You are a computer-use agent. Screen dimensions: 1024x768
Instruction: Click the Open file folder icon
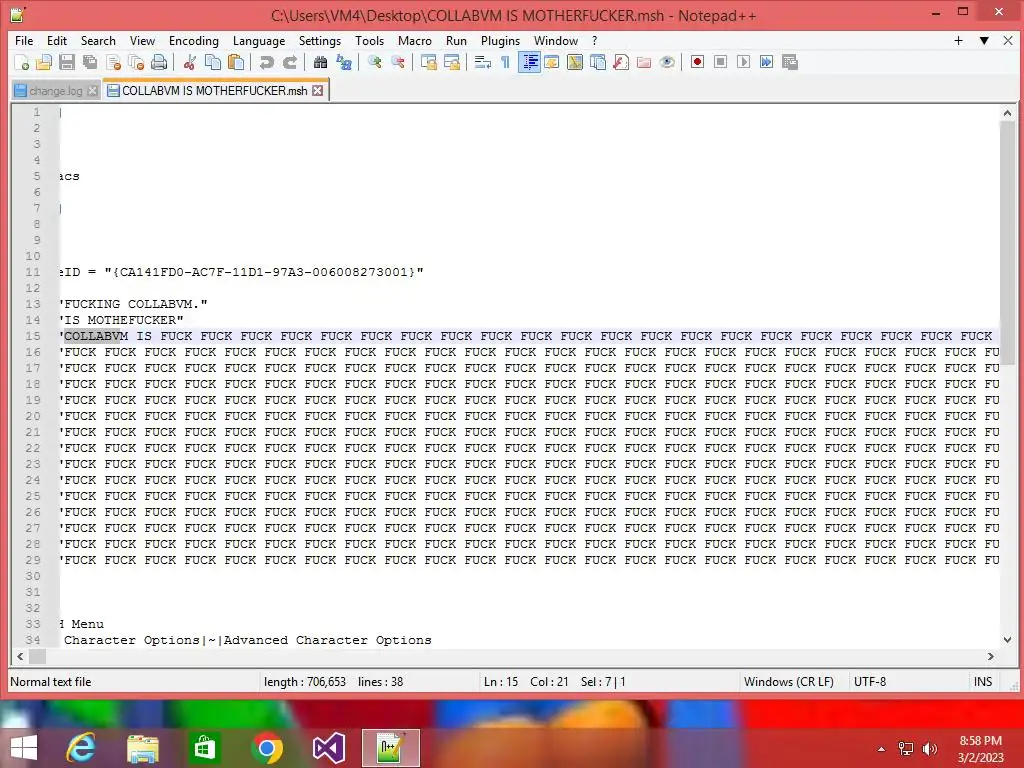pos(44,62)
